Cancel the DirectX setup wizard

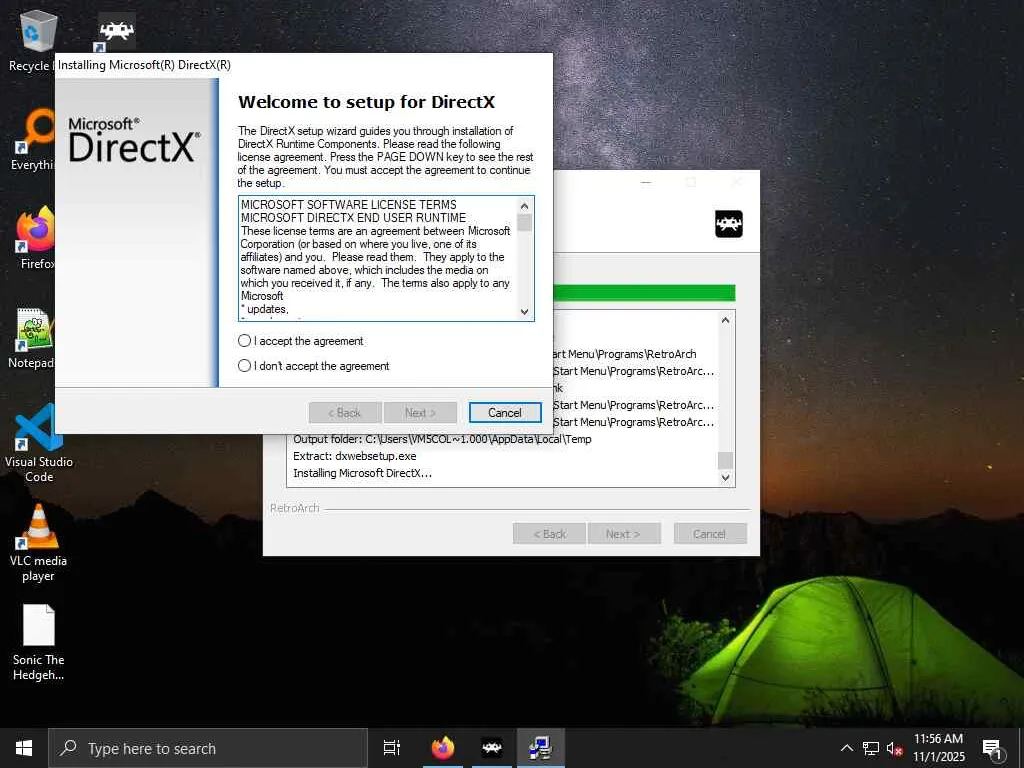[x=505, y=413]
